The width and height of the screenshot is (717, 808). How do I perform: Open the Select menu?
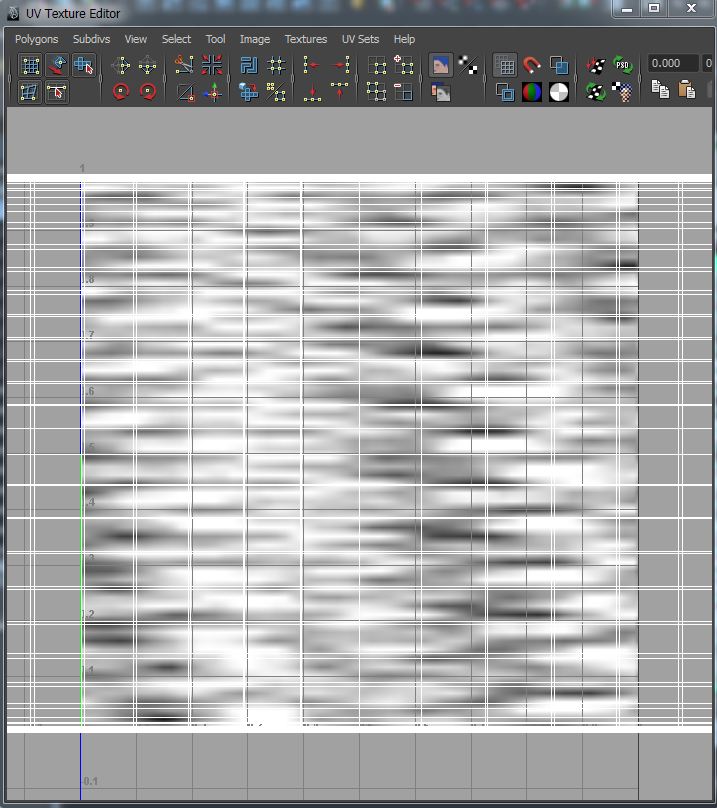tap(176, 39)
